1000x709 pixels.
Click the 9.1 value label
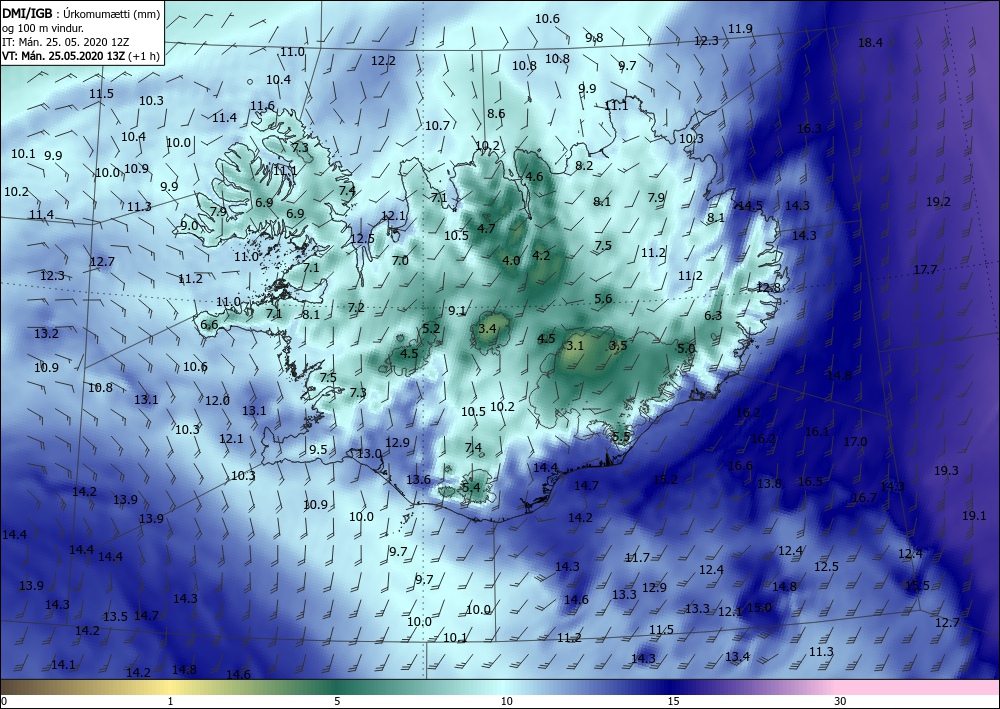point(457,311)
